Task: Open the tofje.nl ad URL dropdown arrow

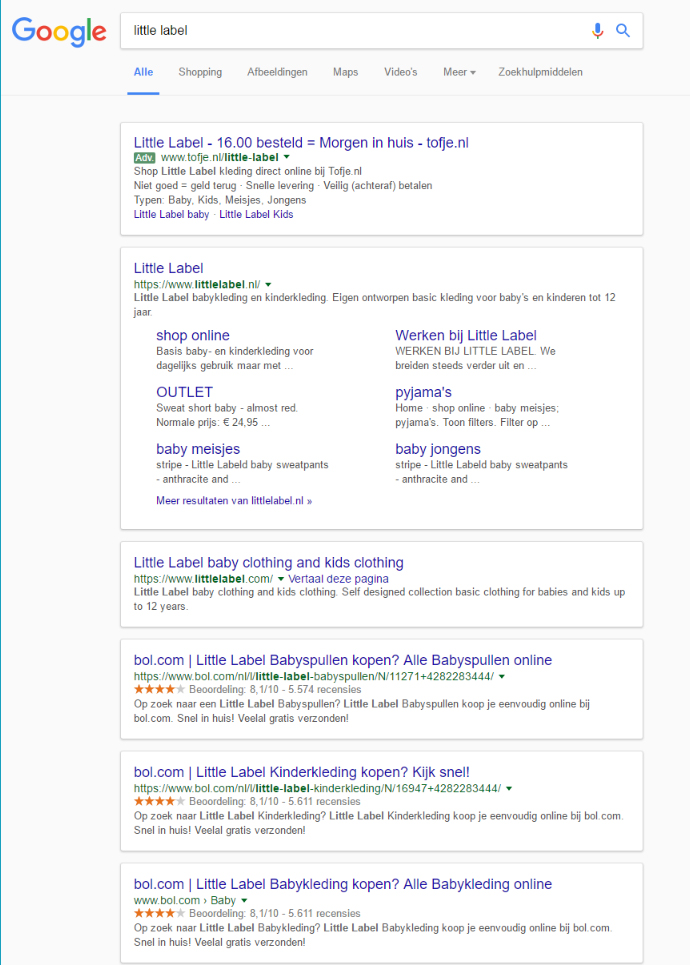Action: [x=287, y=158]
